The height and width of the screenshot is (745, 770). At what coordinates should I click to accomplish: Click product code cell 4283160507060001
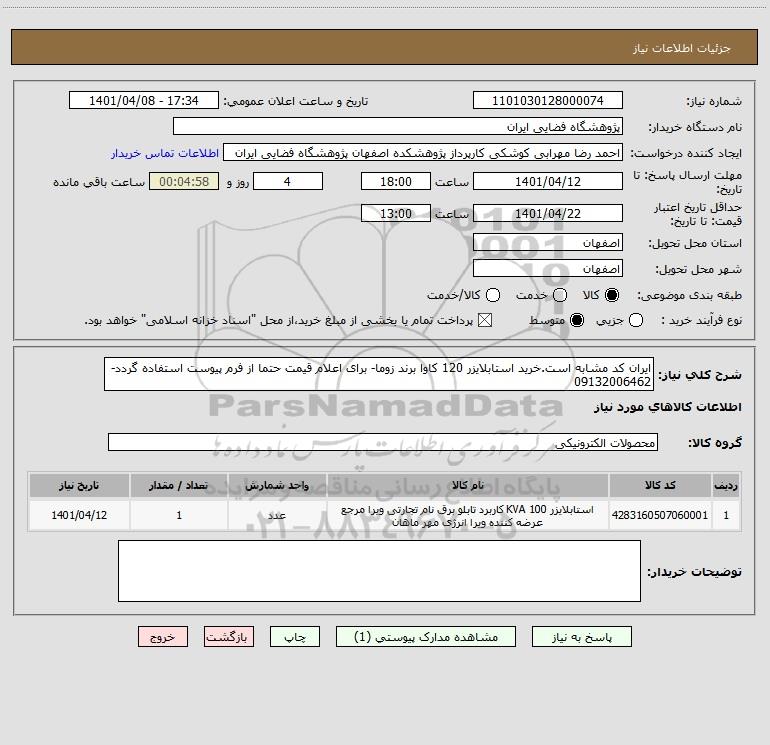[x=660, y=515]
